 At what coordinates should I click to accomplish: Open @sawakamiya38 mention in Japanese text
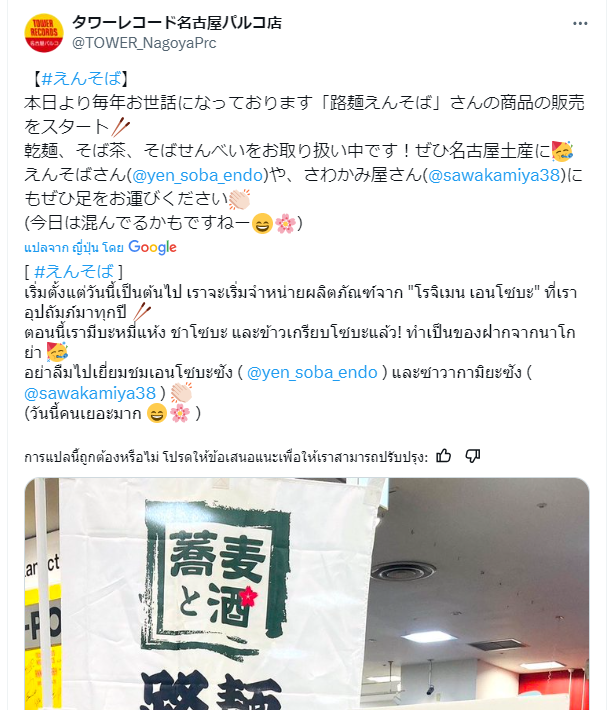[x=494, y=175]
